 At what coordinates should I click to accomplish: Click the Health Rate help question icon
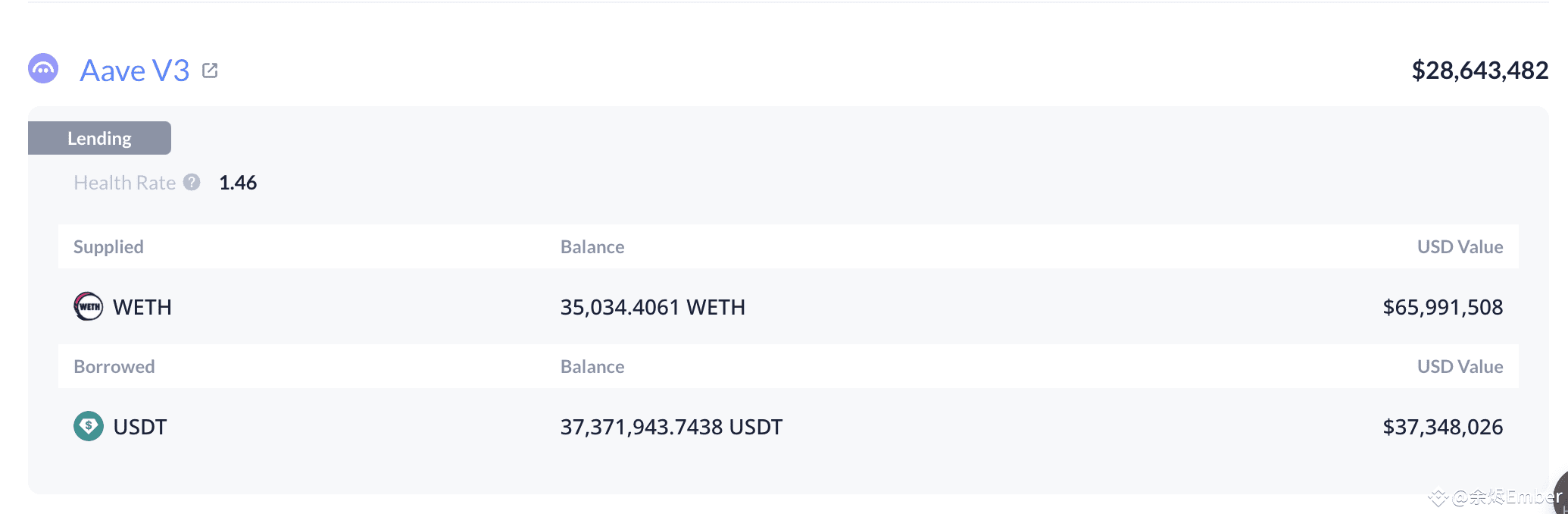click(x=192, y=182)
